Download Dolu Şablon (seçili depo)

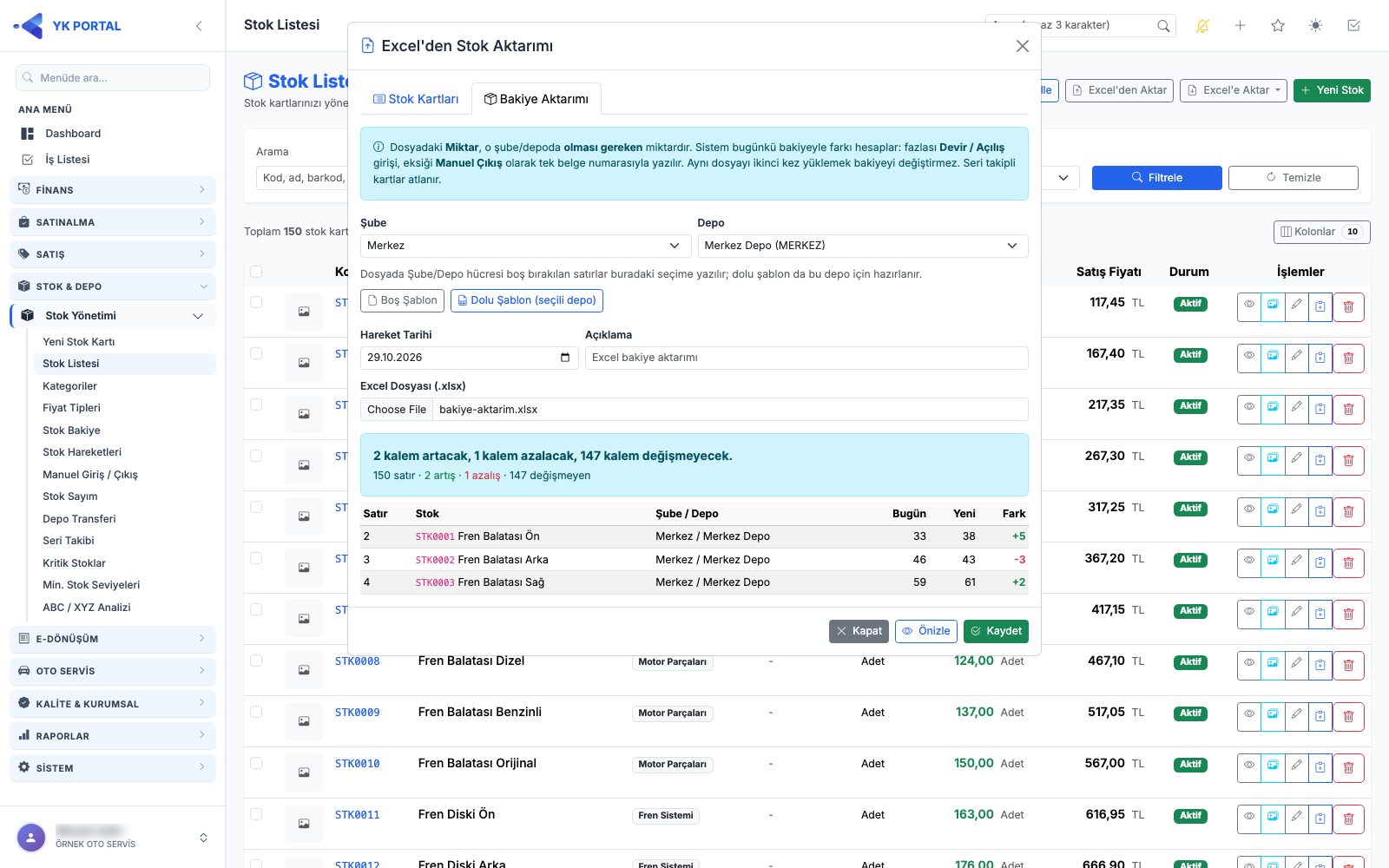(527, 300)
